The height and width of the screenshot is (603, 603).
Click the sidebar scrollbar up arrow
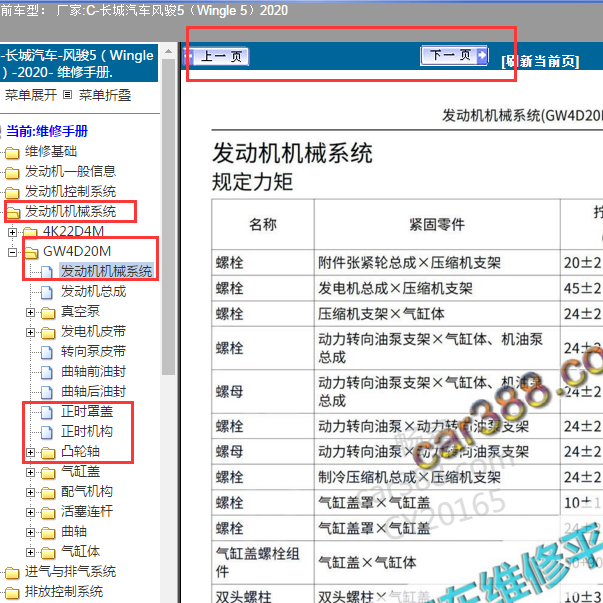click(x=168, y=51)
